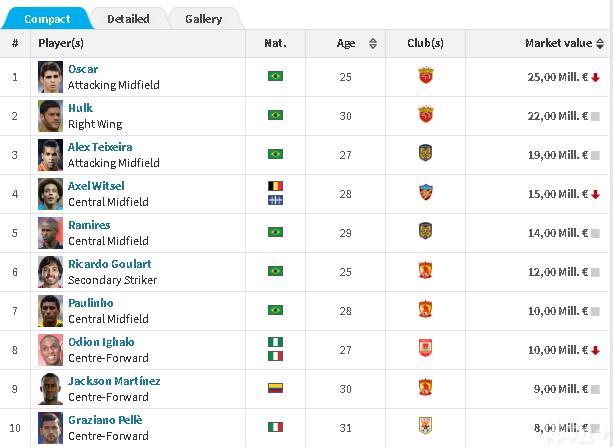Click the club crest in Oscar's row
Image resolution: width=613 pixels, height=447 pixels.
coord(425,76)
